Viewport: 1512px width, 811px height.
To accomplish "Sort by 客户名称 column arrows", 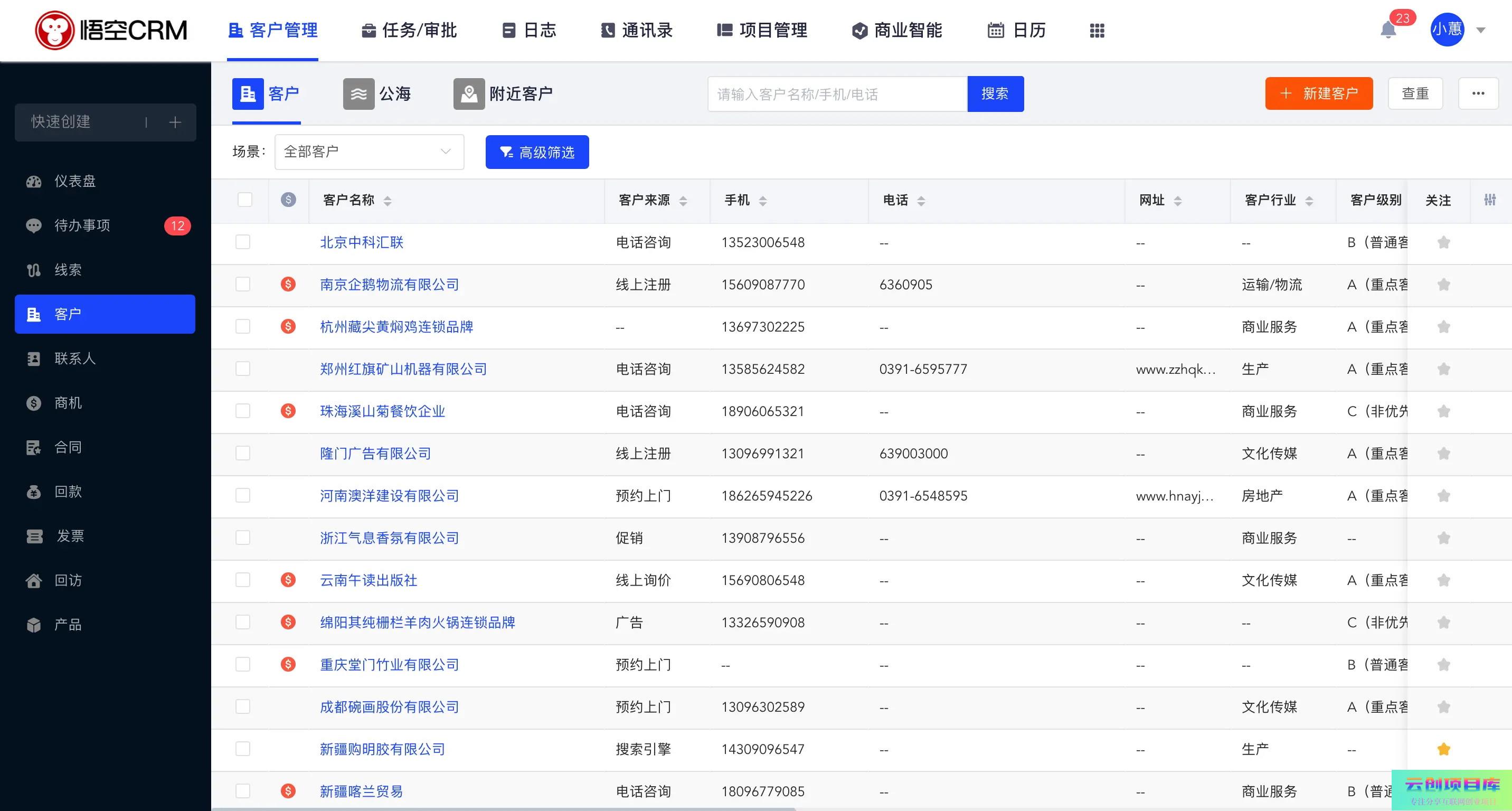I will [388, 201].
